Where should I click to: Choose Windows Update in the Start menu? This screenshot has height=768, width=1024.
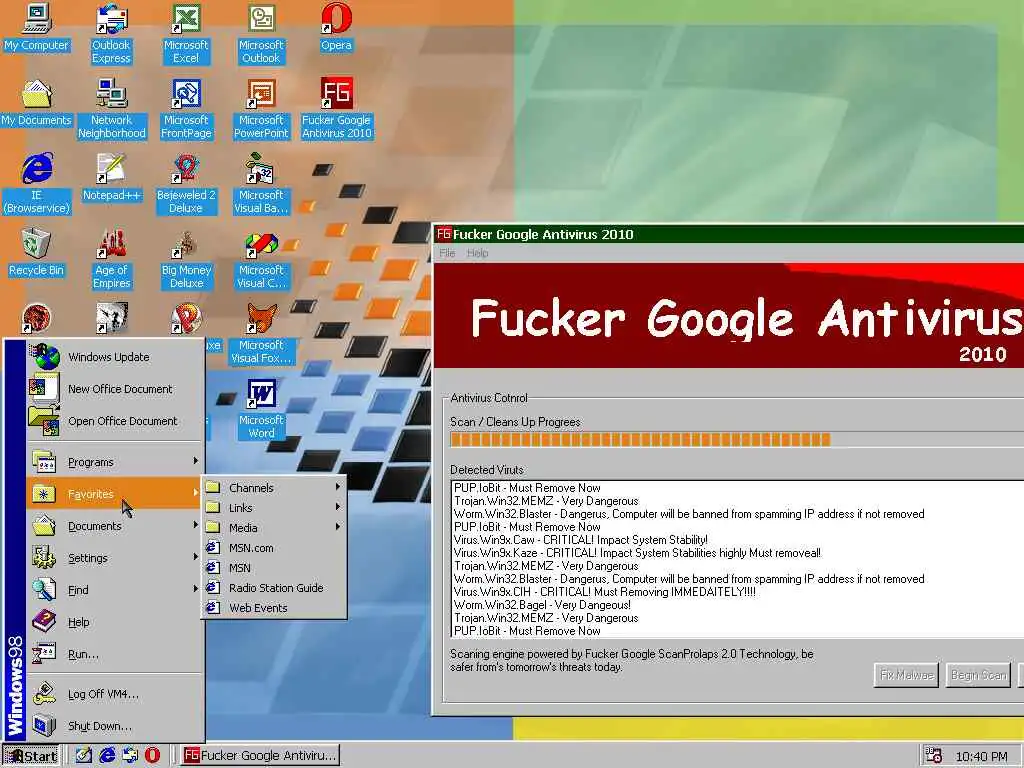coord(115,357)
